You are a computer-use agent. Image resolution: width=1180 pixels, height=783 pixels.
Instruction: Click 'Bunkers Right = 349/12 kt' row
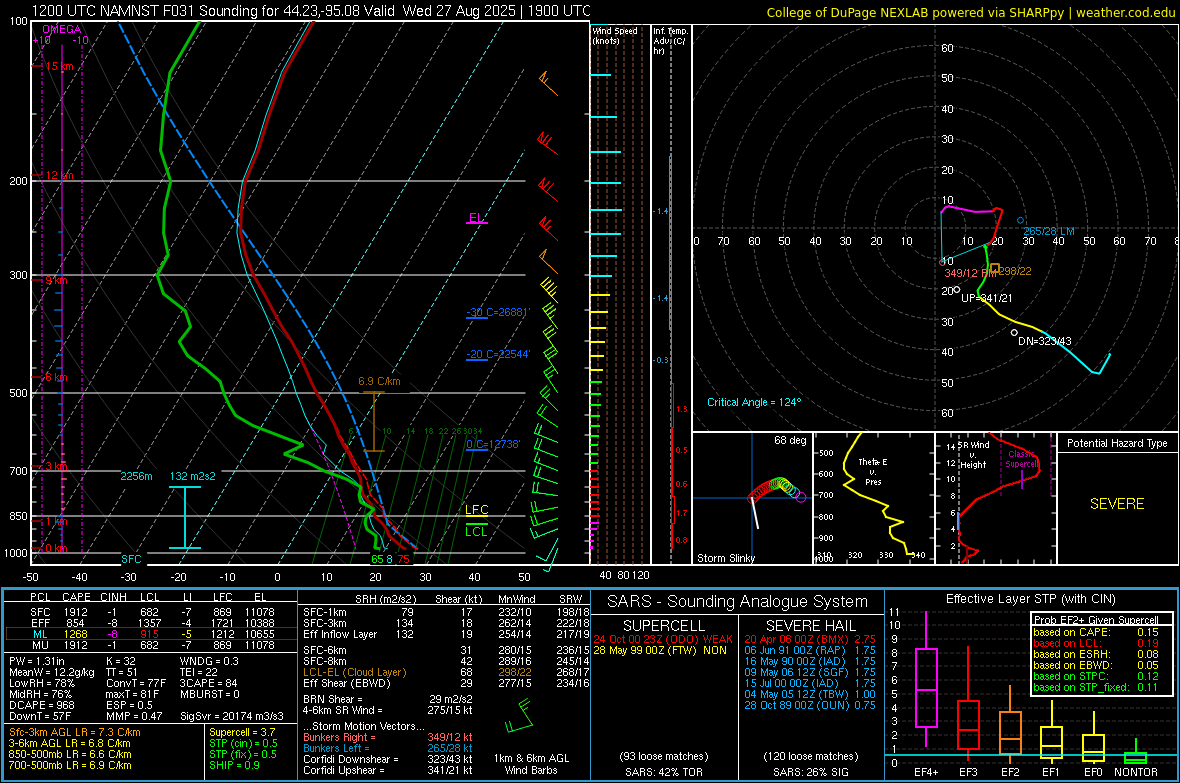388,737
